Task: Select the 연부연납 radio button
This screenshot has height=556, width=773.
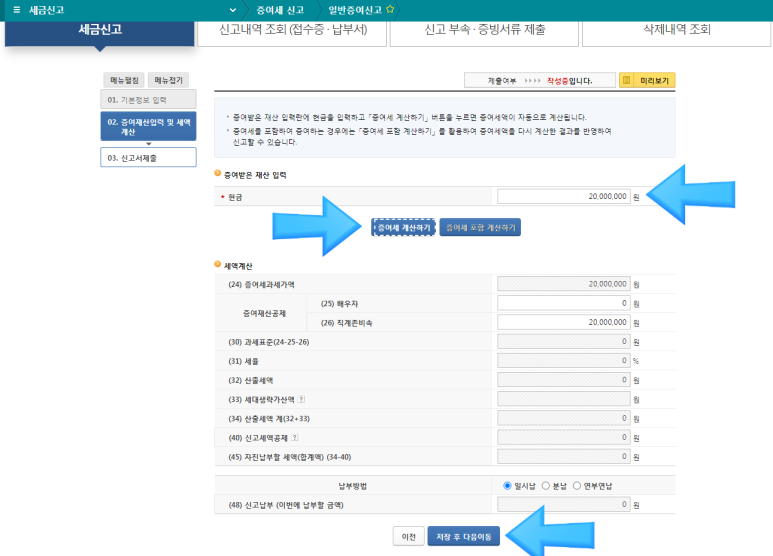Action: (x=577, y=486)
